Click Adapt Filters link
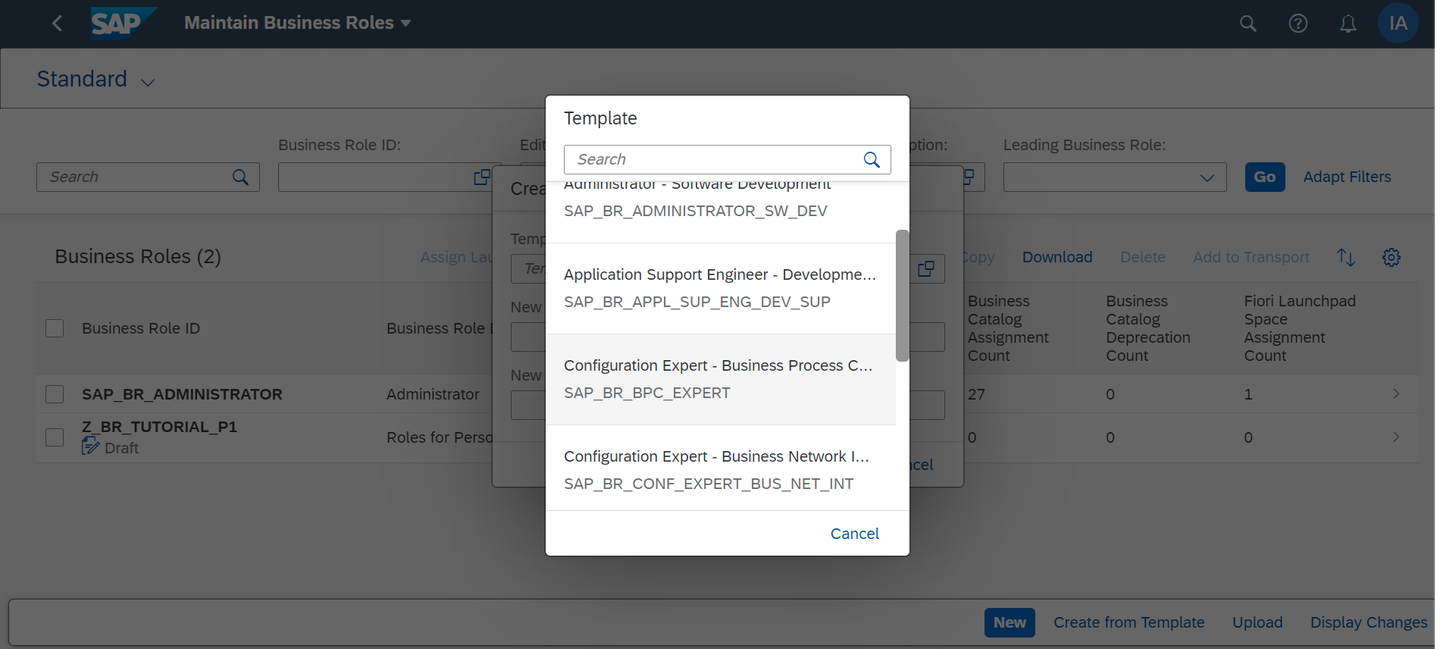Screen dimensions: 1440x649 click(1347, 177)
